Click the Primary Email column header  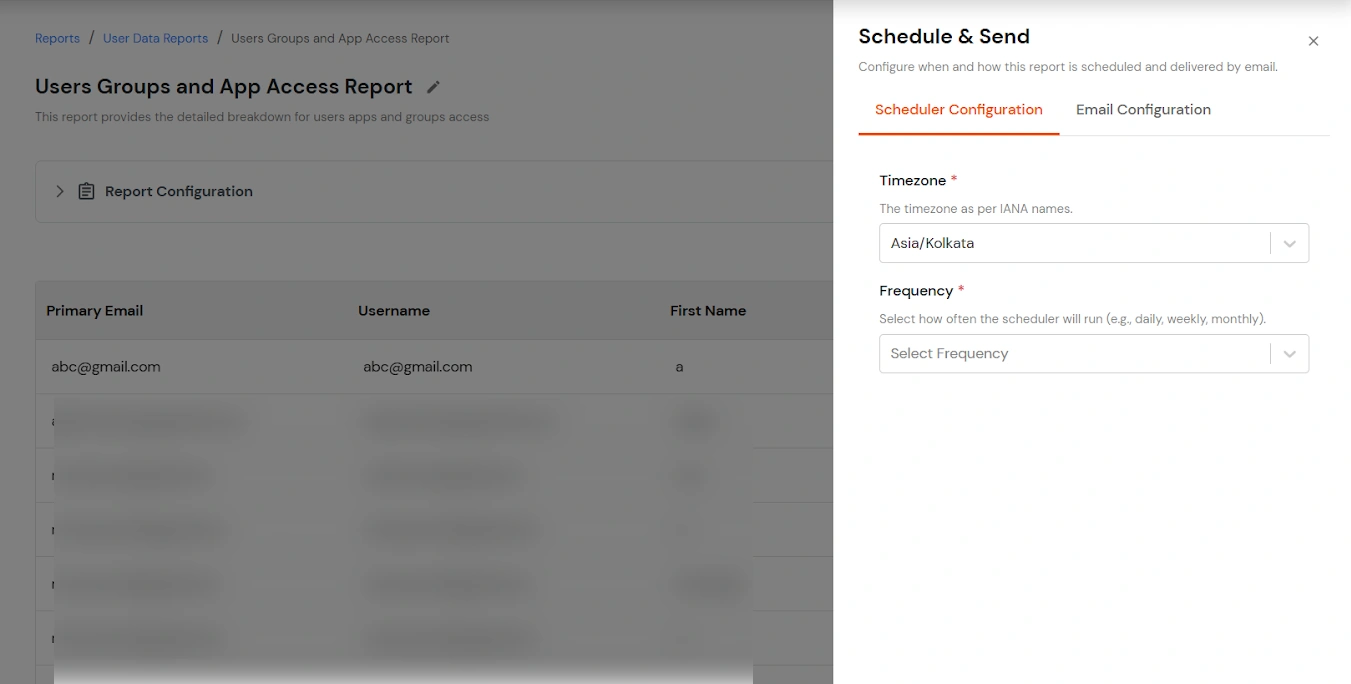click(94, 311)
